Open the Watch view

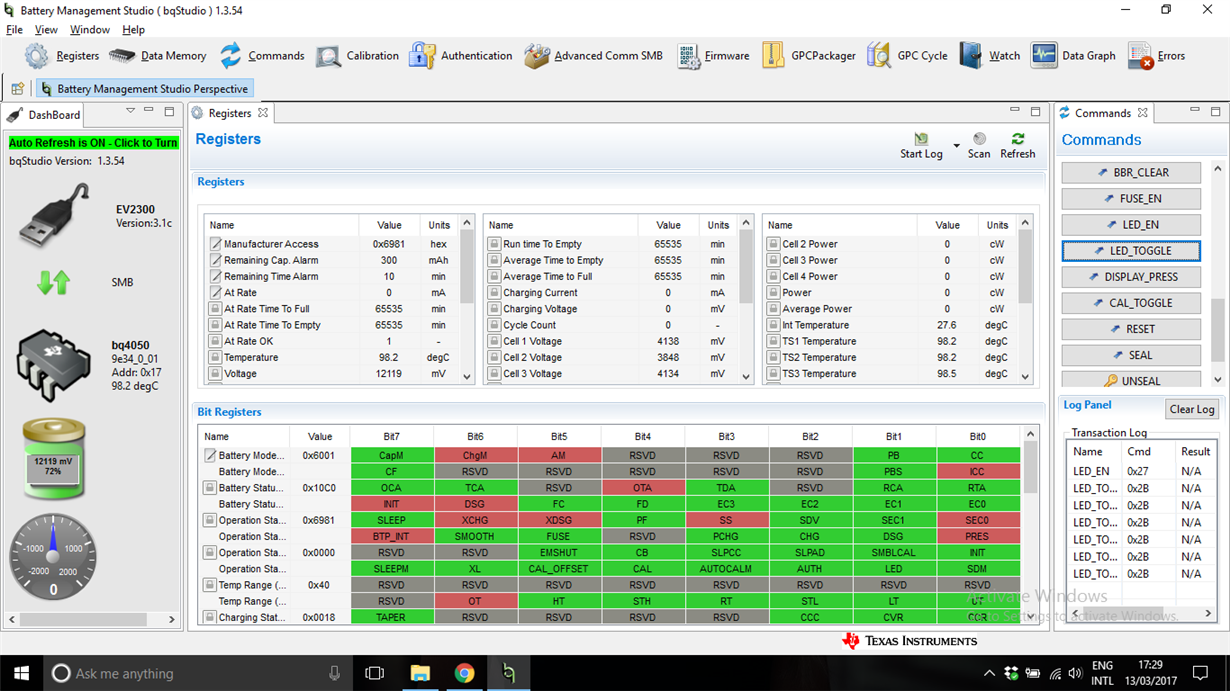click(990, 56)
